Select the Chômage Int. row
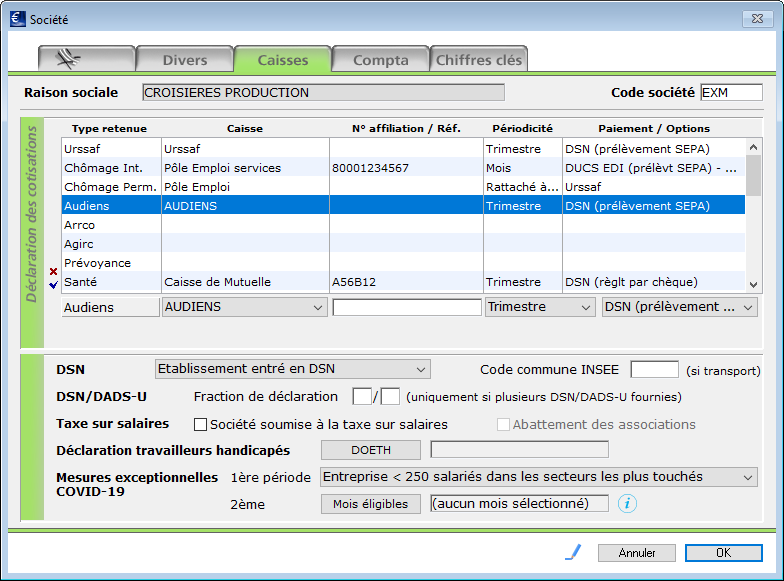The image size is (784, 581). (404, 168)
